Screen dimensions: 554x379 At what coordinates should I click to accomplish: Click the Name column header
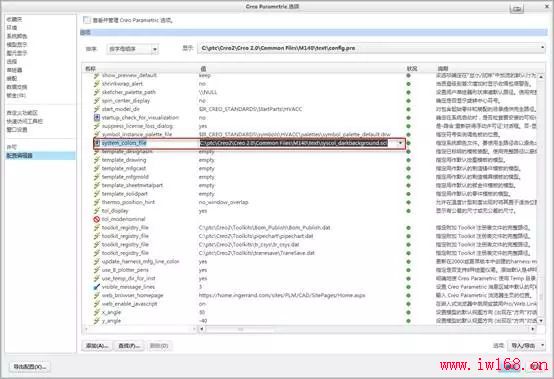tap(90, 69)
